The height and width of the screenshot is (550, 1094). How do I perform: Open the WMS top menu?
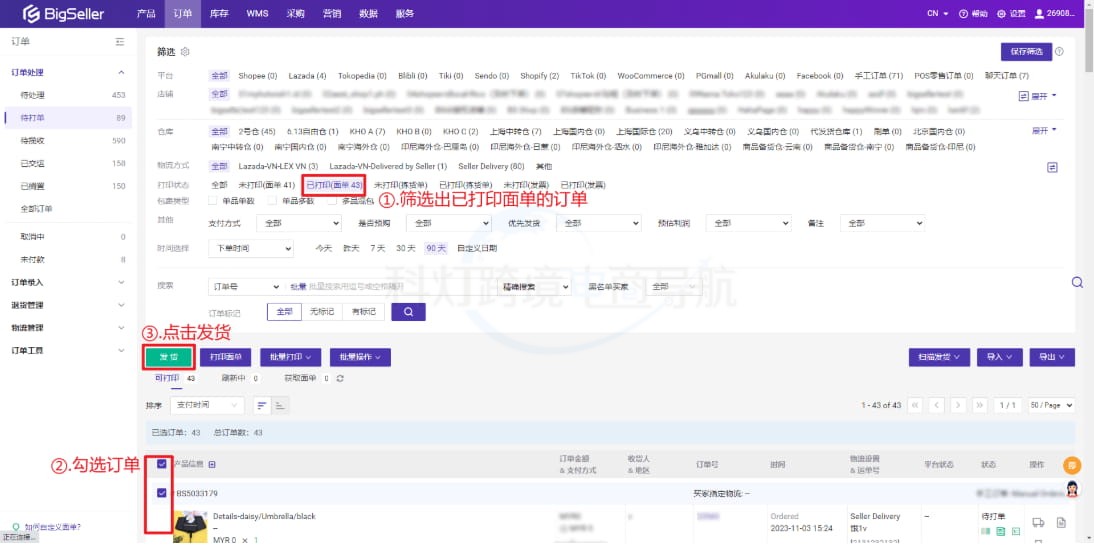coord(257,14)
